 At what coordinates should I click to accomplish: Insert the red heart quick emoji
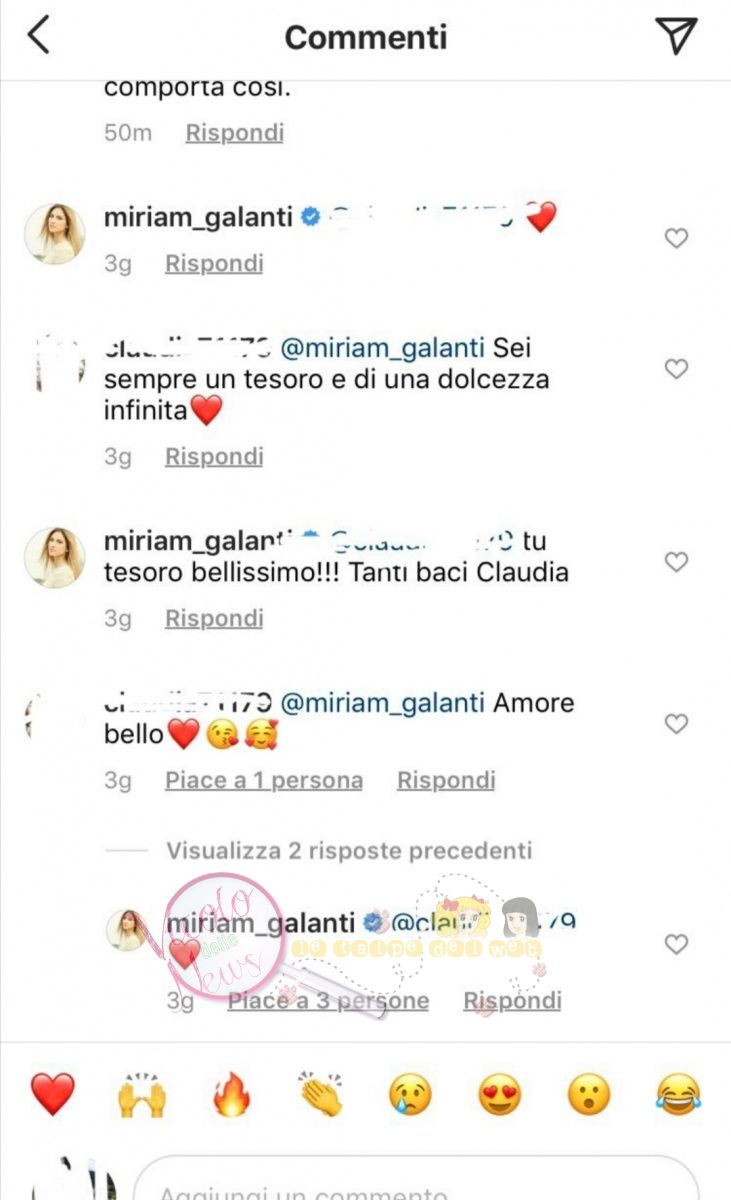[52, 1094]
